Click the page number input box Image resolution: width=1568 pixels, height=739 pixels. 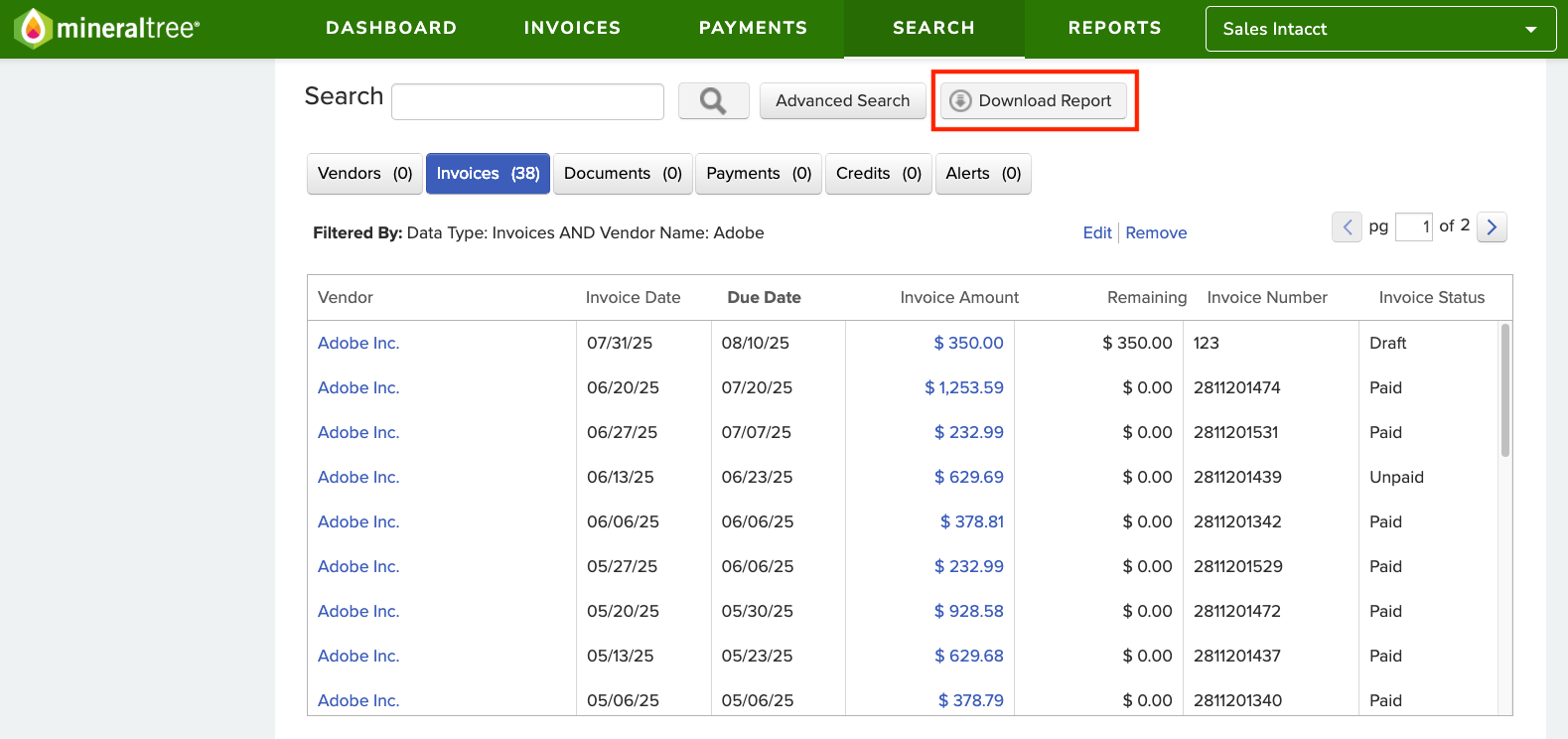point(1413,227)
